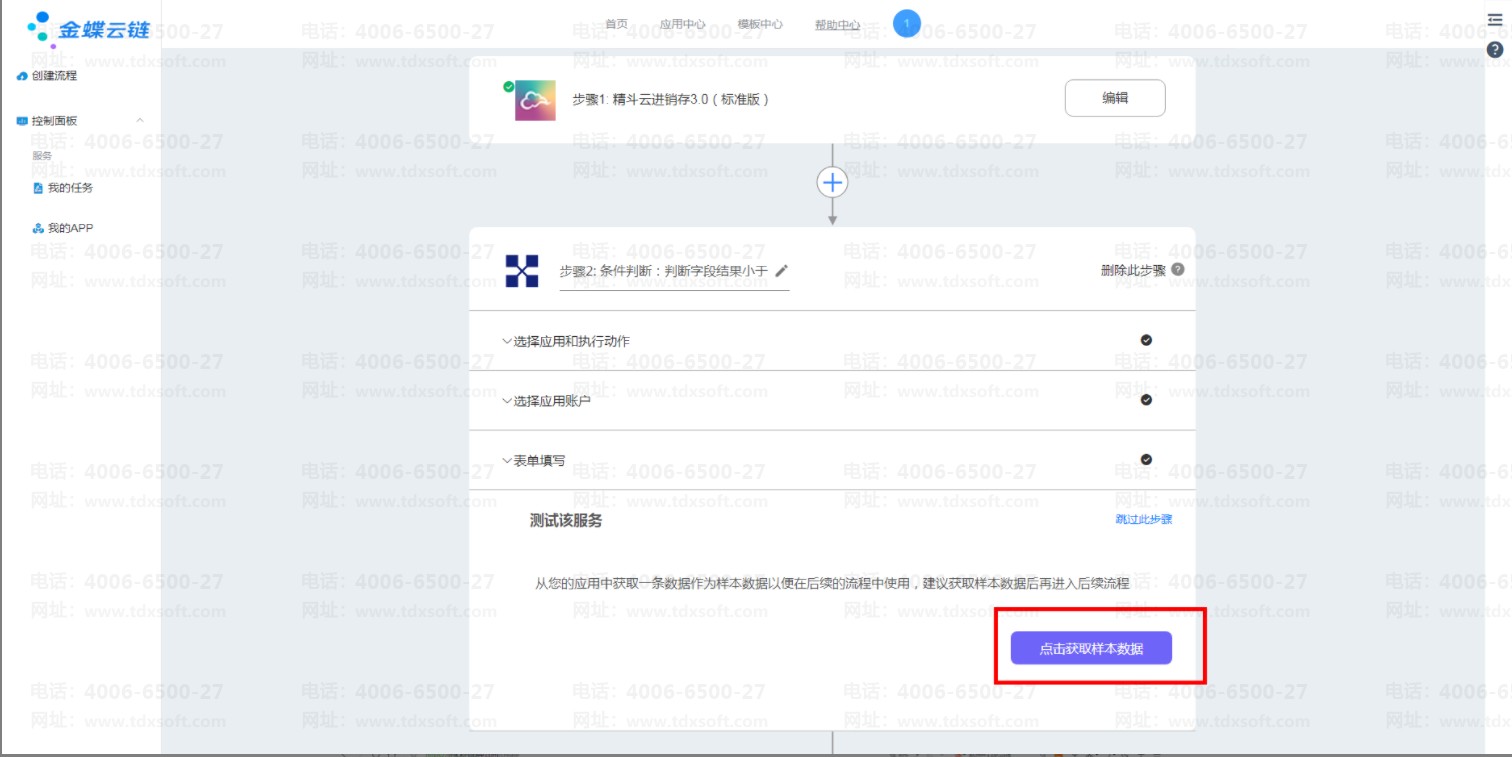Click the pencil icon to rename step 2
Viewport: 1512px width, 757px height.
(782, 270)
